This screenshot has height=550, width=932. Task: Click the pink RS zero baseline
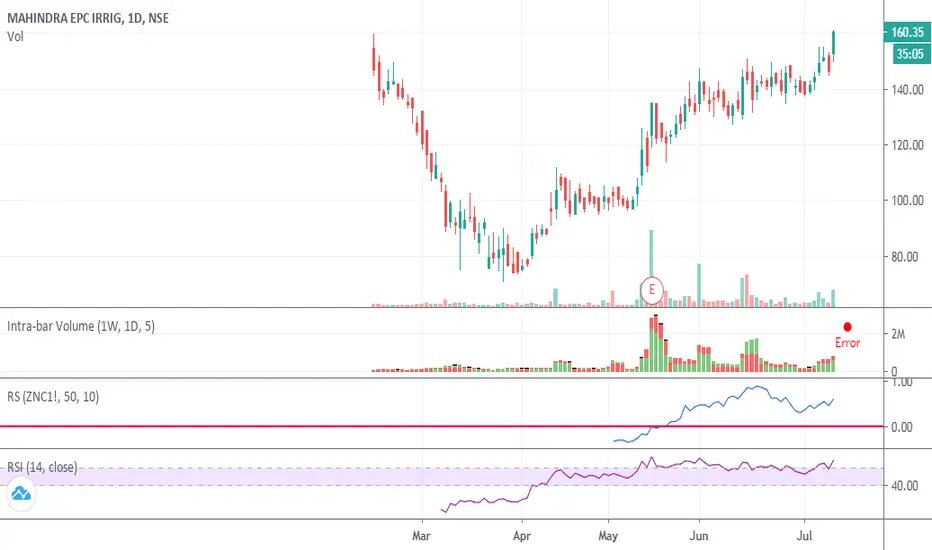pyautogui.click(x=442, y=426)
